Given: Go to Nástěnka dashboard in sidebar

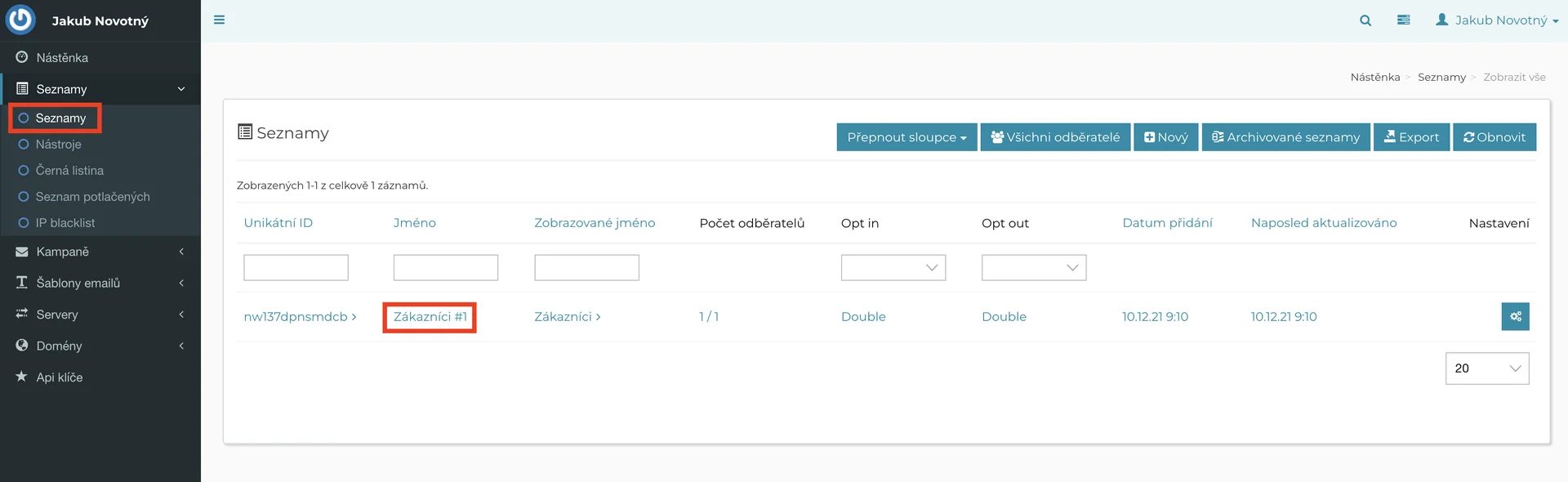Looking at the screenshot, I should click(x=62, y=58).
